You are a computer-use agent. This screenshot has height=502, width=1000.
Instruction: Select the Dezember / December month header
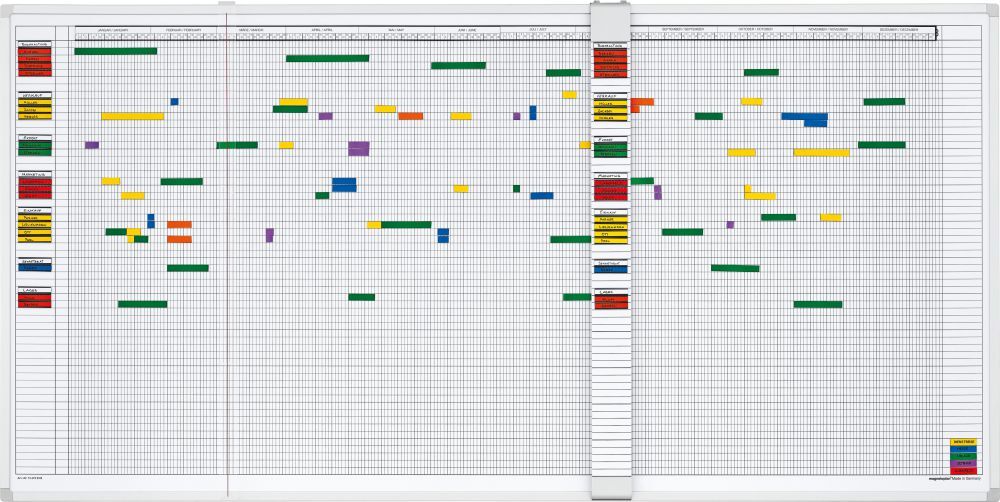pyautogui.click(x=895, y=30)
